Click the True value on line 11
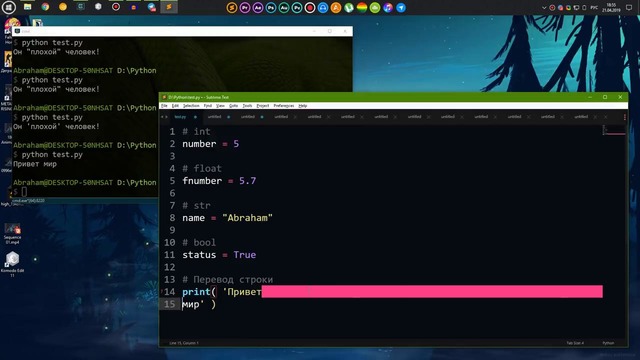The image size is (640, 360). pos(244,255)
